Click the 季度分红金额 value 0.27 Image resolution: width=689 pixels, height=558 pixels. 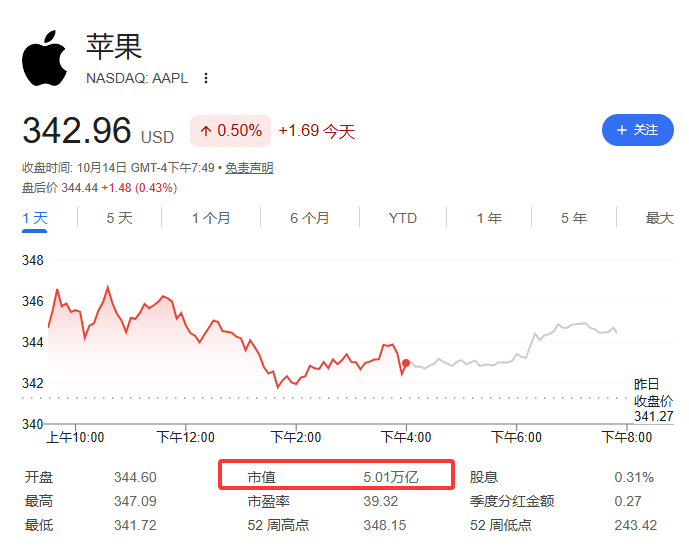point(627,501)
